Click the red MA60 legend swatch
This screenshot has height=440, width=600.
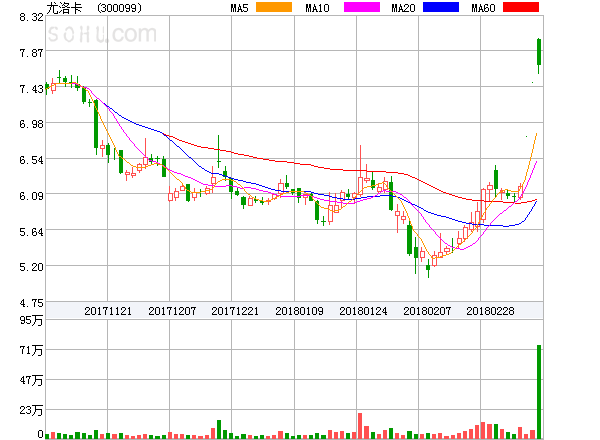[521, 7]
